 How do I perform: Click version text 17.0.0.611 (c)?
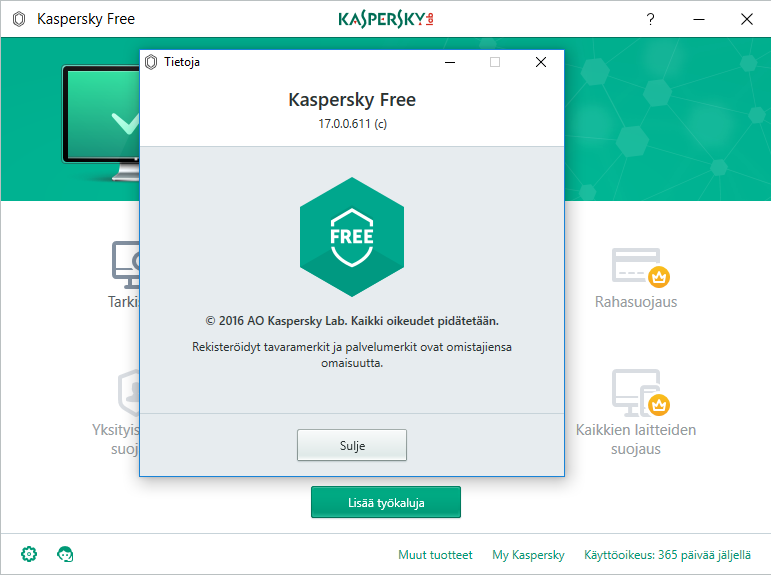pos(352,123)
